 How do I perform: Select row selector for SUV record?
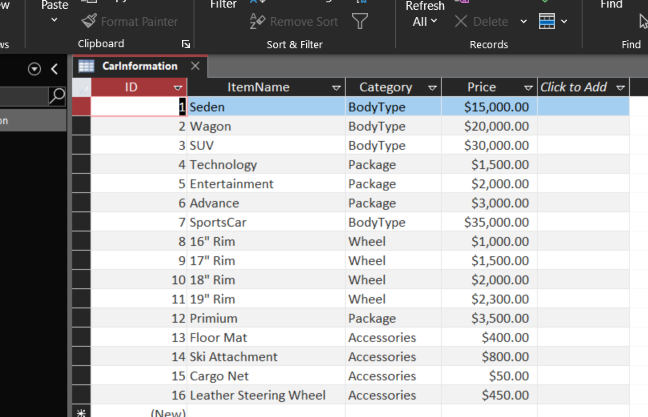tap(81, 145)
